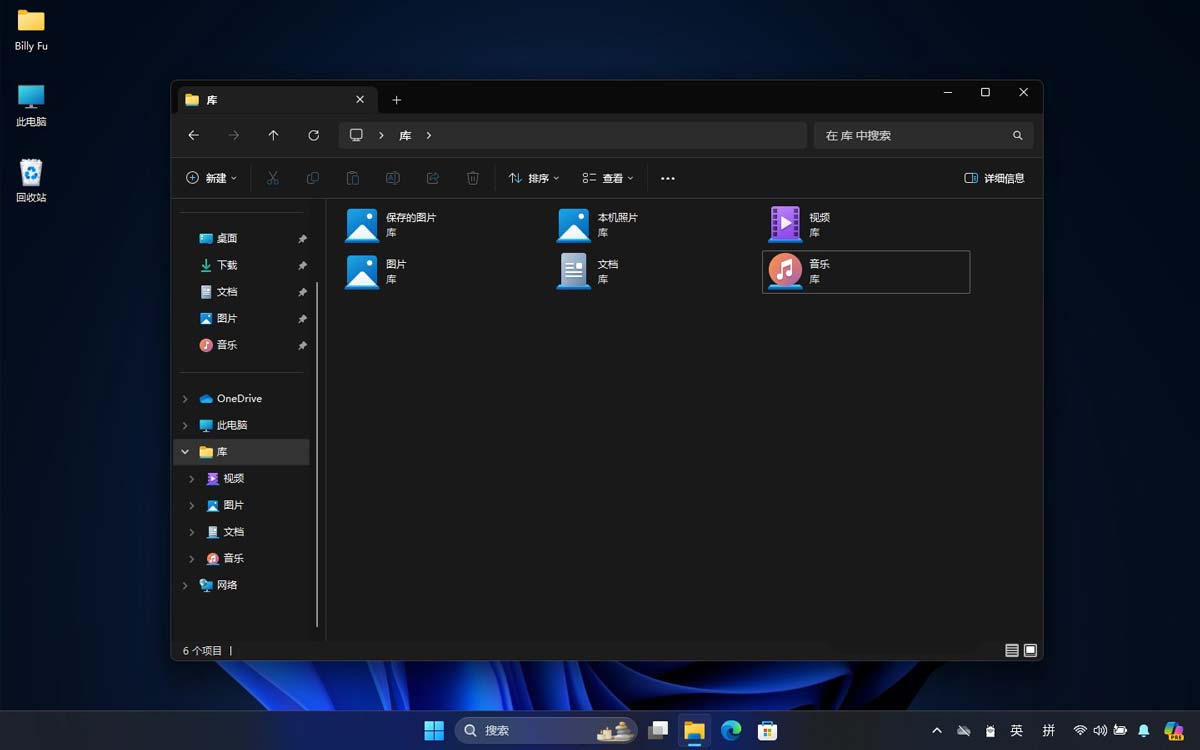The width and height of the screenshot is (1200, 750).
Task: Click the Refresh icon in navigation bar
Action: (313, 135)
